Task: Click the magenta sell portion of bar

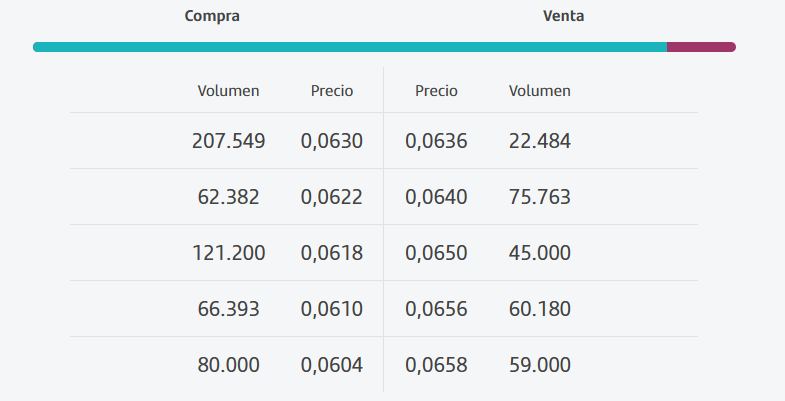Action: pos(701,47)
